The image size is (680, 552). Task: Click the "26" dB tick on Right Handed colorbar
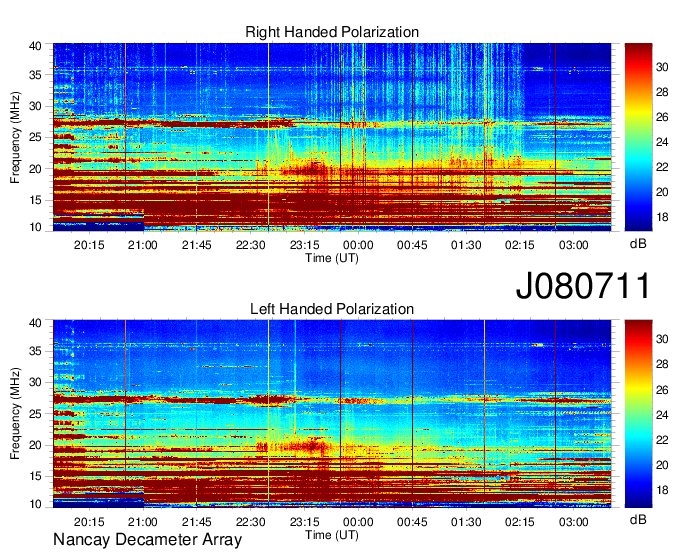point(662,117)
